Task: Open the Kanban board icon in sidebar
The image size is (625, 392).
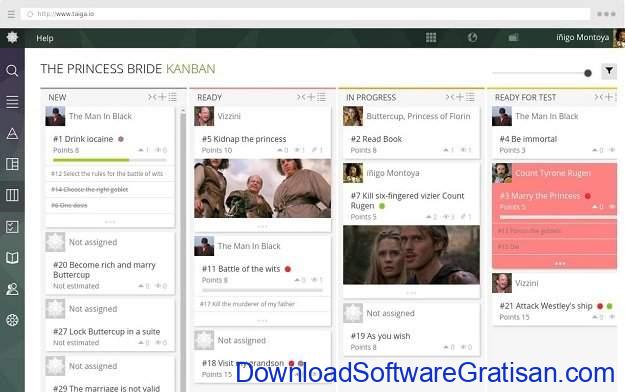Action: 12,195
